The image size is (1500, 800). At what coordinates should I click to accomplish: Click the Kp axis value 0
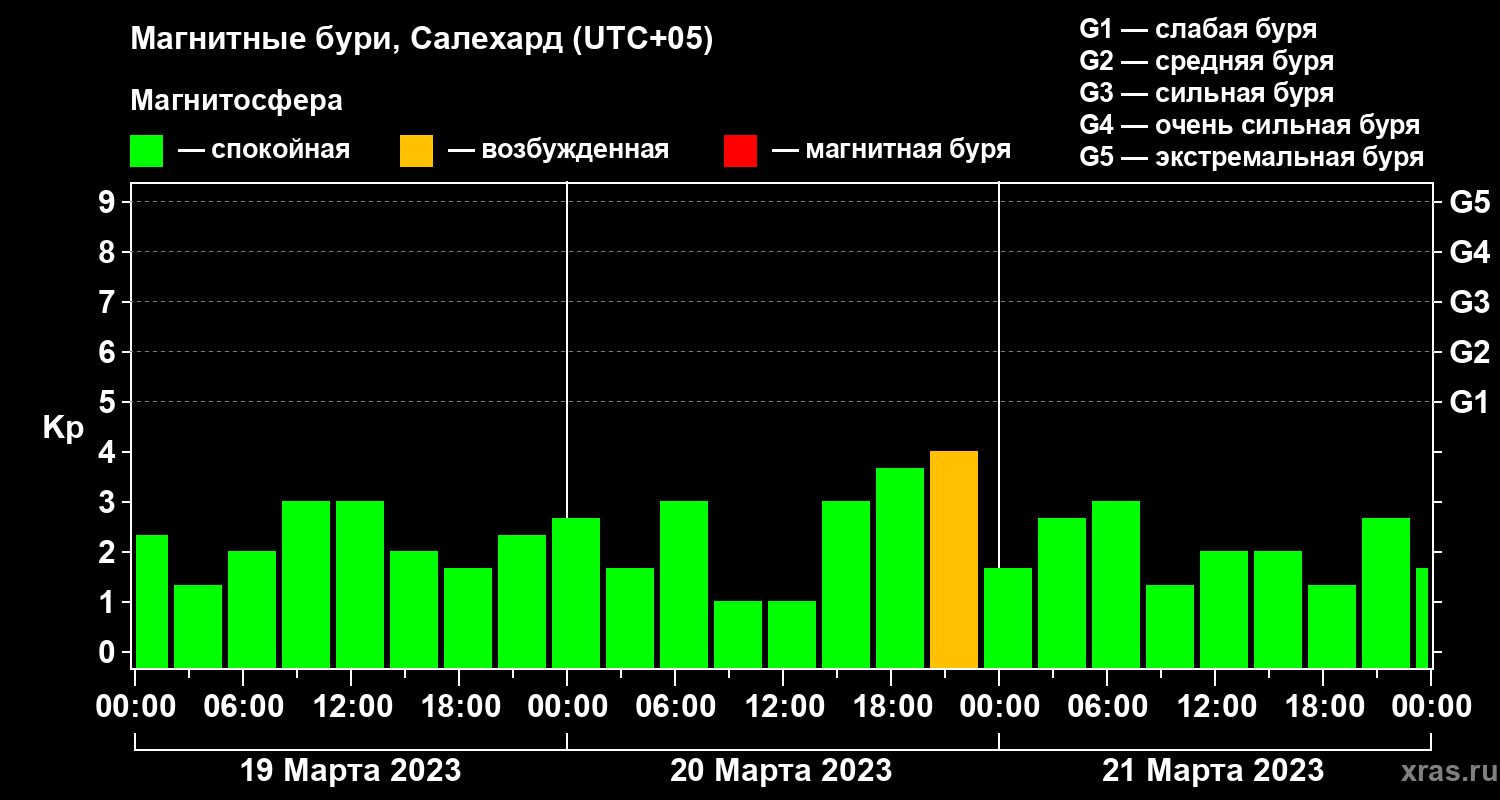point(109,652)
